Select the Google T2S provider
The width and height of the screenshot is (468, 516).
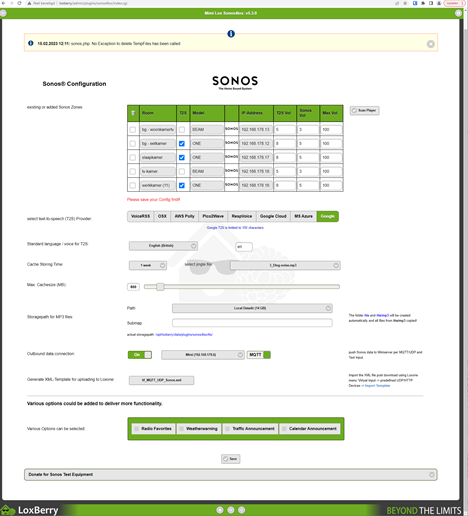click(328, 216)
